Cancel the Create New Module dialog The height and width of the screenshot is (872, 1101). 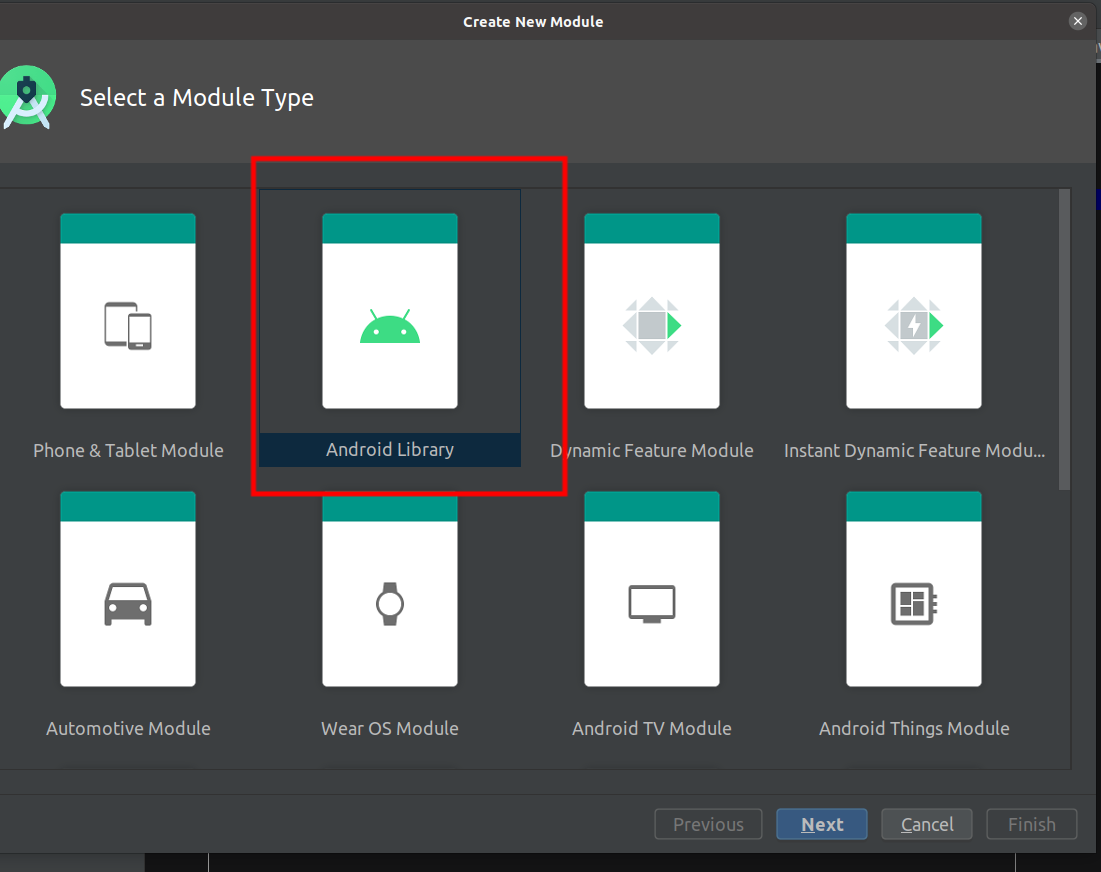click(927, 824)
